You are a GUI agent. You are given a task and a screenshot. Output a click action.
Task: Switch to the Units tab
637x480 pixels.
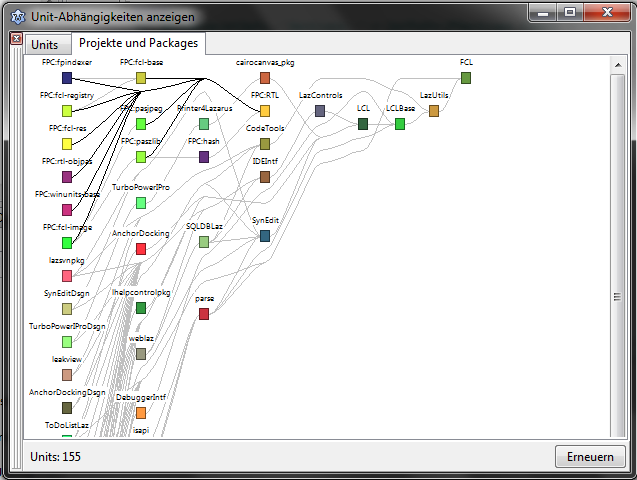click(45, 45)
